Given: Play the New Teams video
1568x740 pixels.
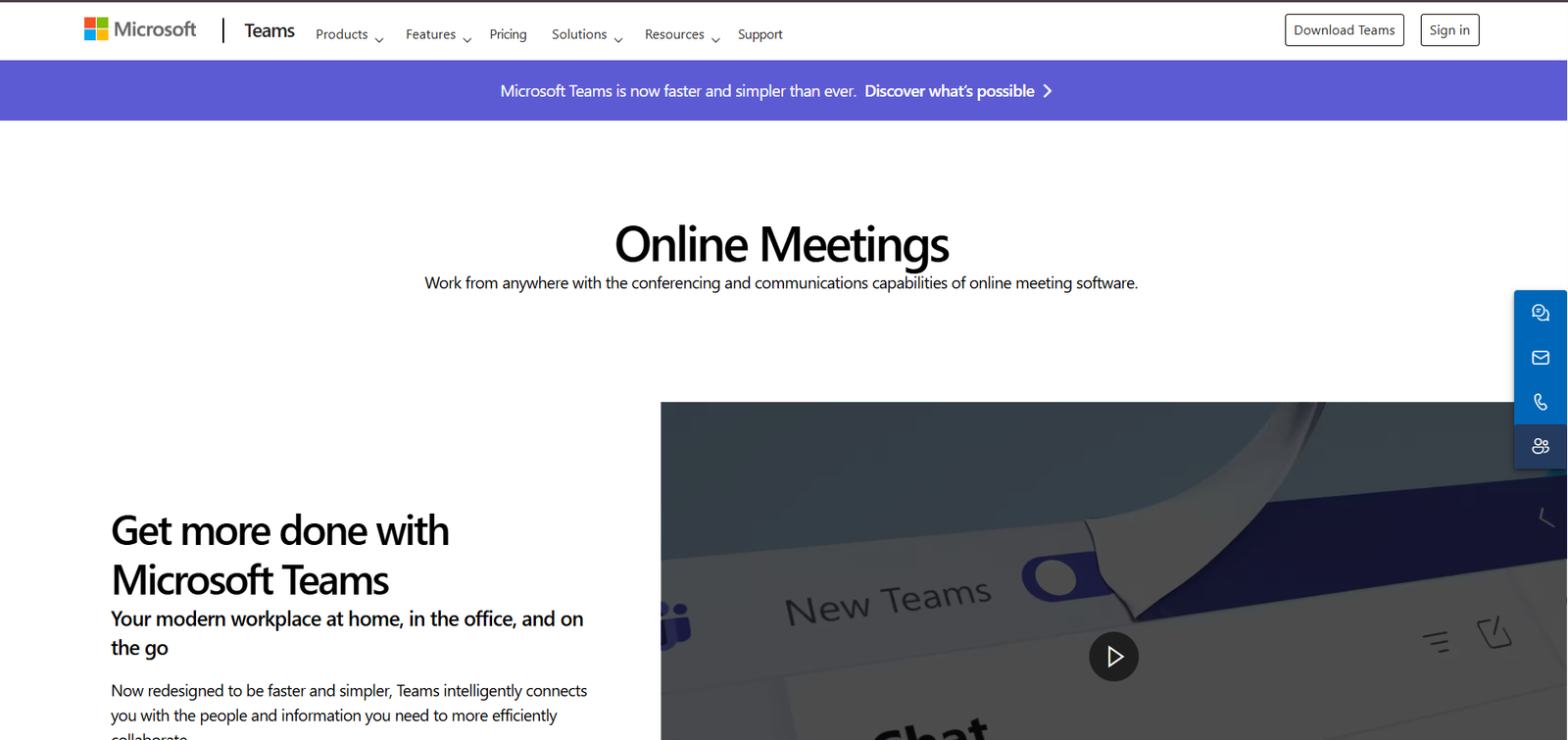Looking at the screenshot, I should [1114, 657].
